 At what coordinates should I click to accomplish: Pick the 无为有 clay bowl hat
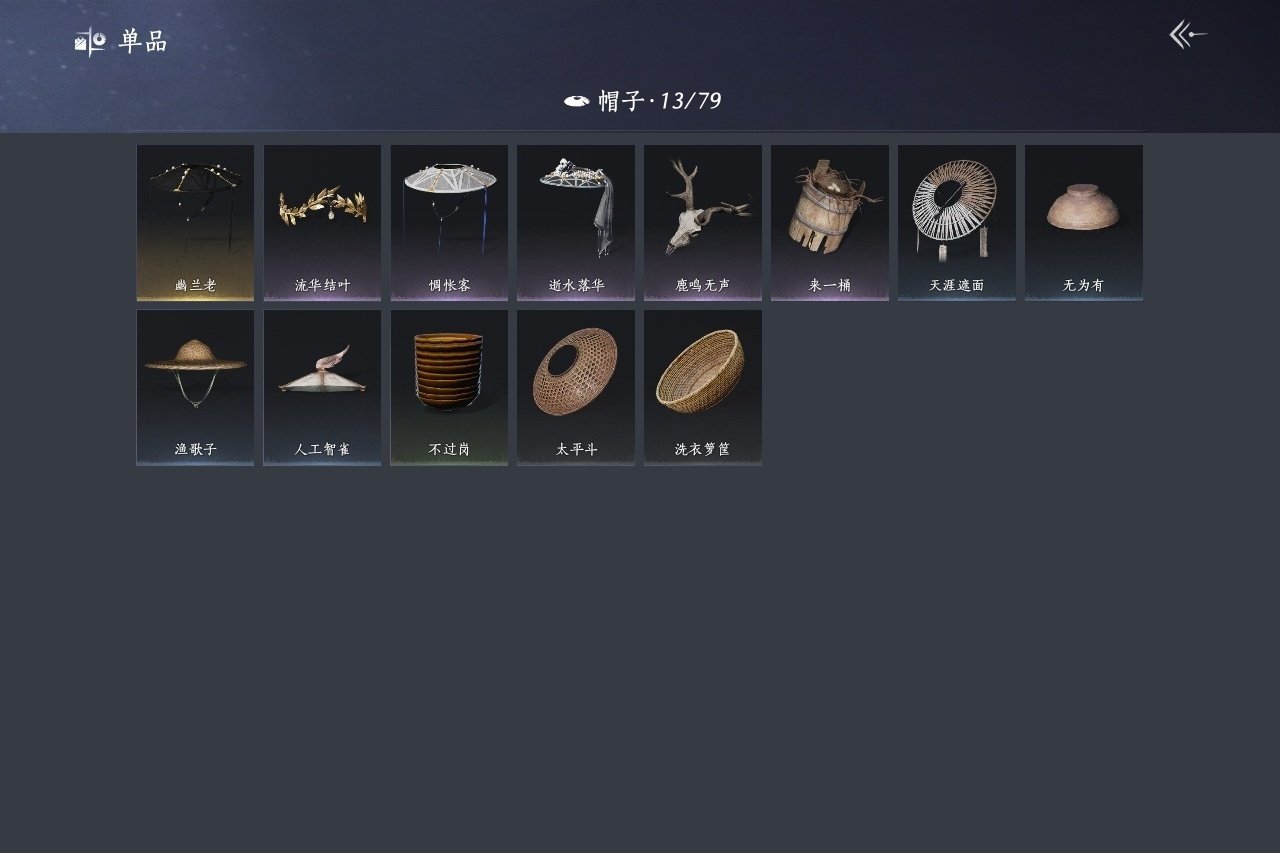(x=1084, y=223)
